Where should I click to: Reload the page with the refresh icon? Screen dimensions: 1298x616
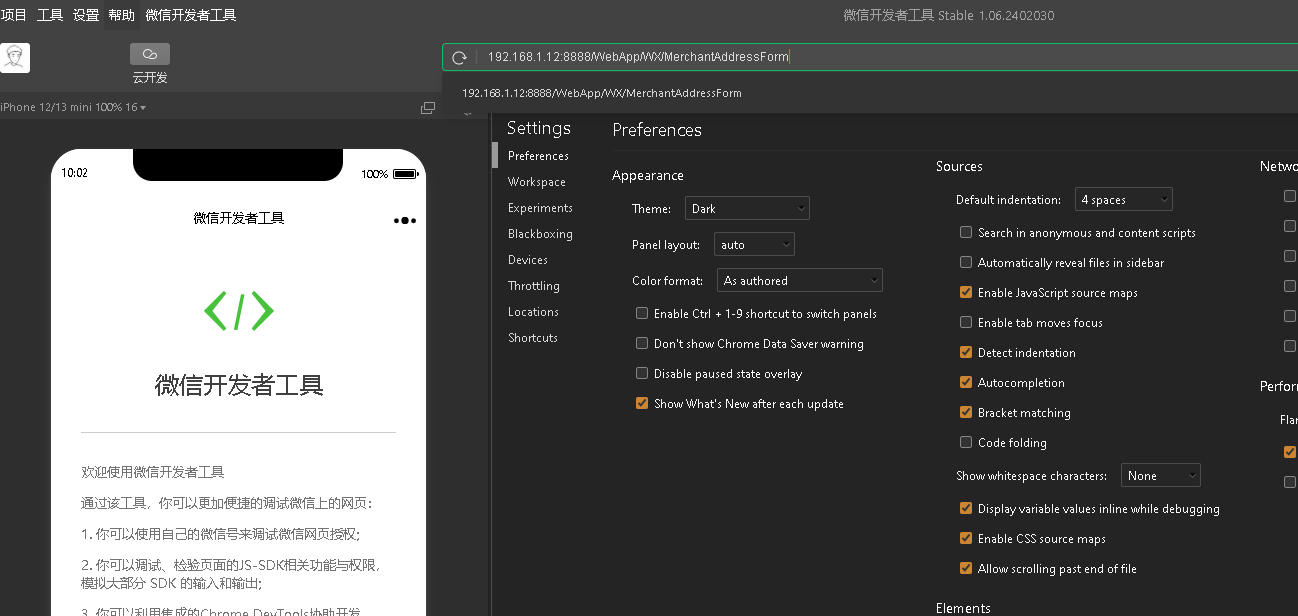click(x=460, y=58)
